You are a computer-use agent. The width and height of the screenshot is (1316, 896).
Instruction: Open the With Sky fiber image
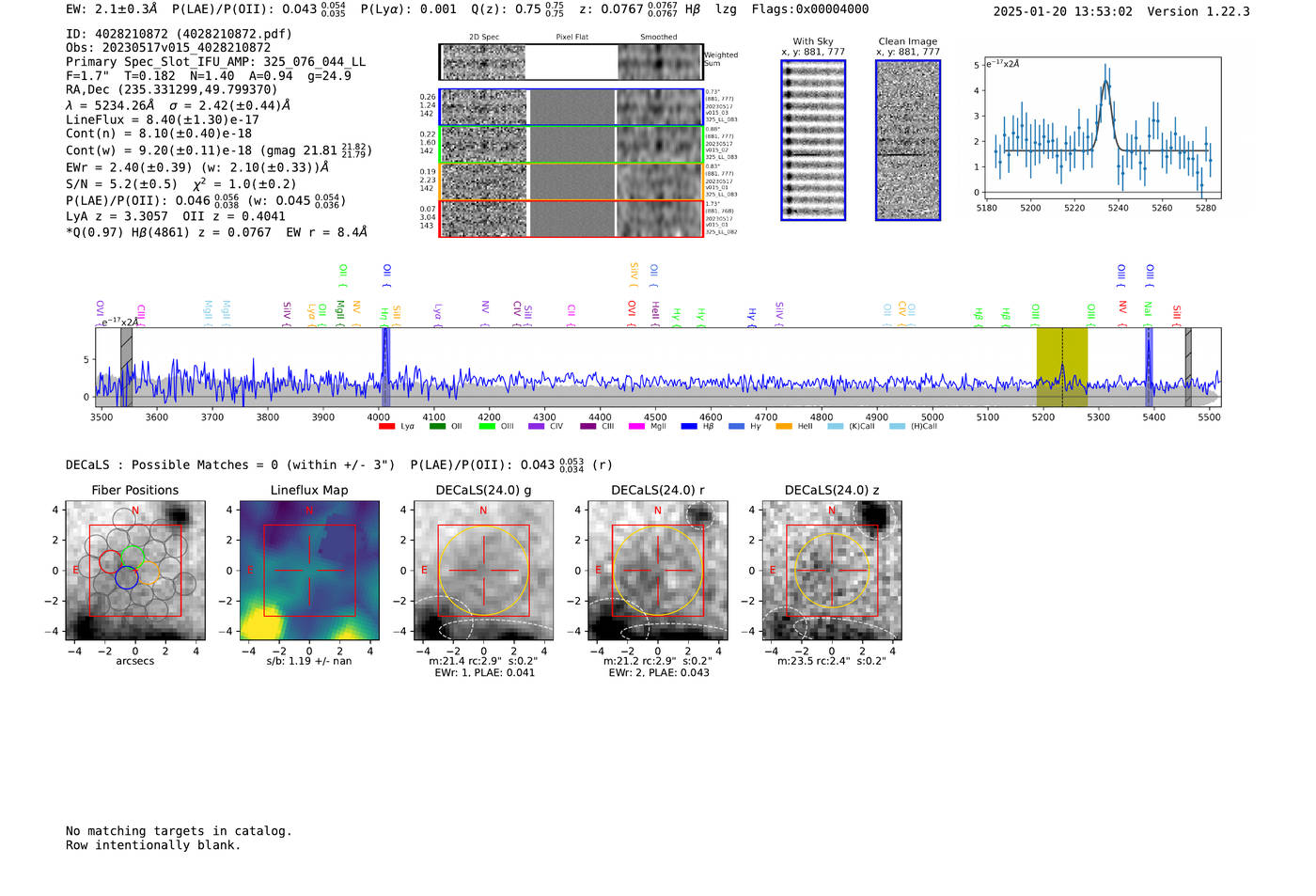pos(813,140)
